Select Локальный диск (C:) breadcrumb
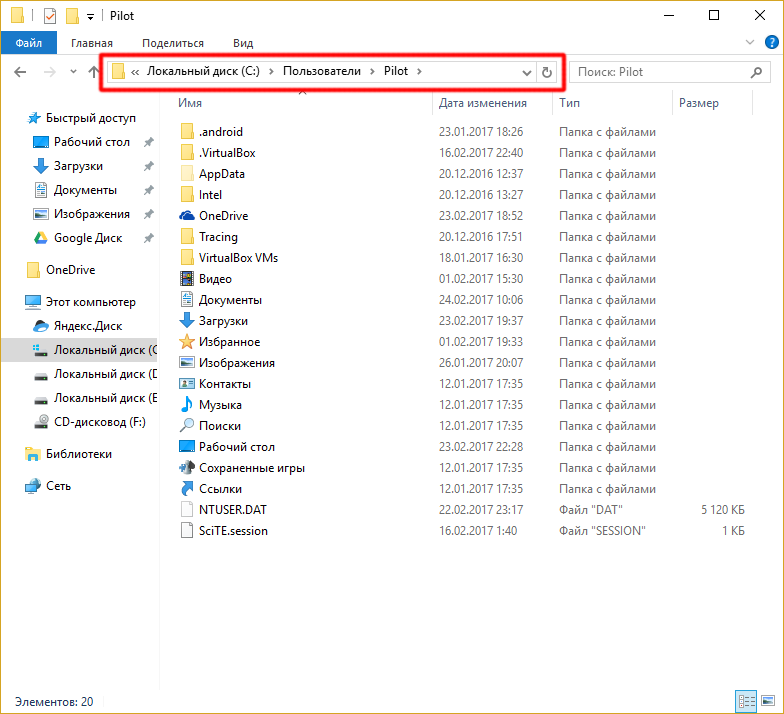The width and height of the screenshot is (784, 714). click(203, 71)
